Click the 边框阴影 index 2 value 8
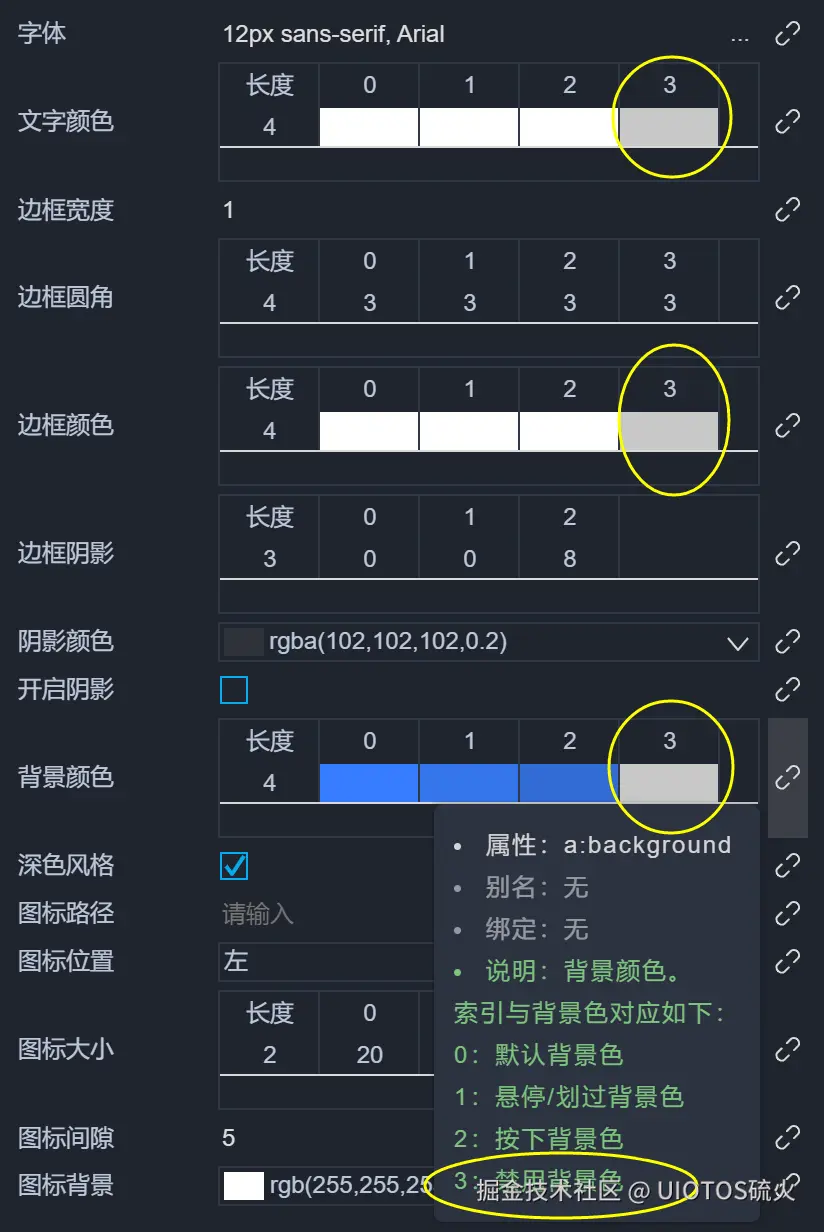 pos(569,559)
